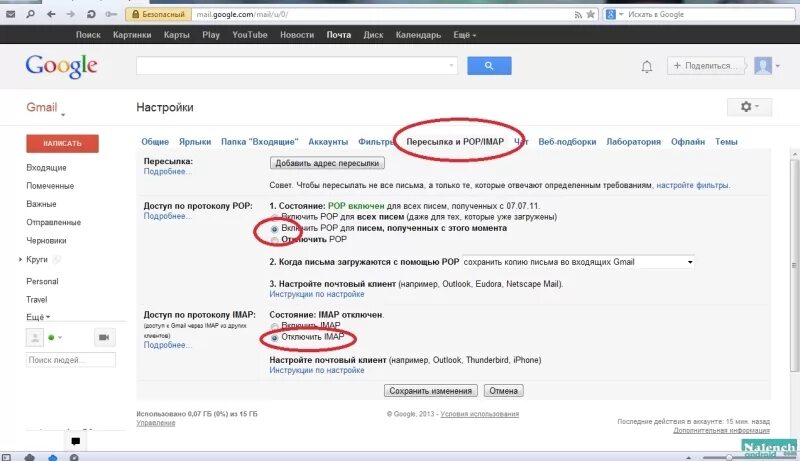The height and width of the screenshot is (461, 800).
Task: Open the Темы settings tab
Action: tap(726, 142)
